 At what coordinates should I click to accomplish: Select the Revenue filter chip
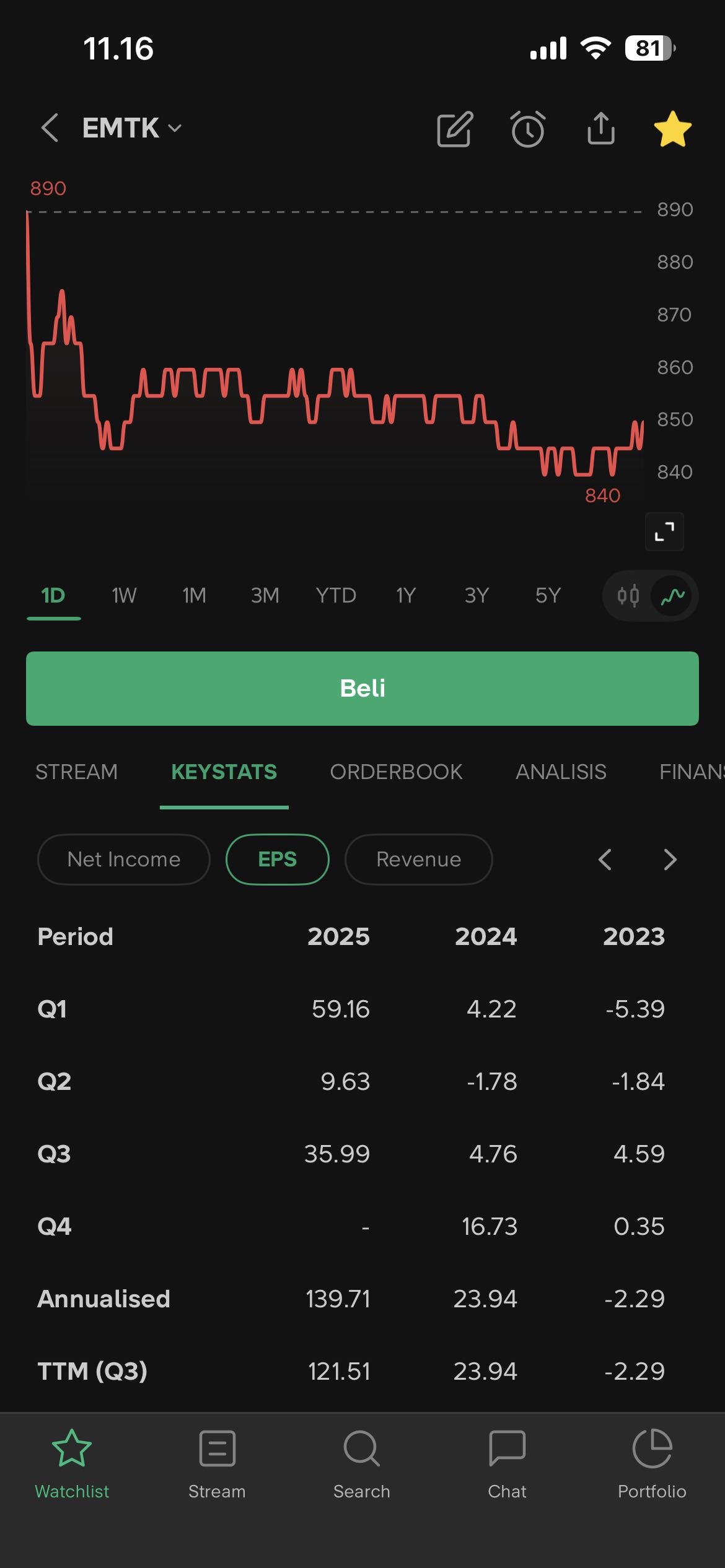(x=418, y=860)
